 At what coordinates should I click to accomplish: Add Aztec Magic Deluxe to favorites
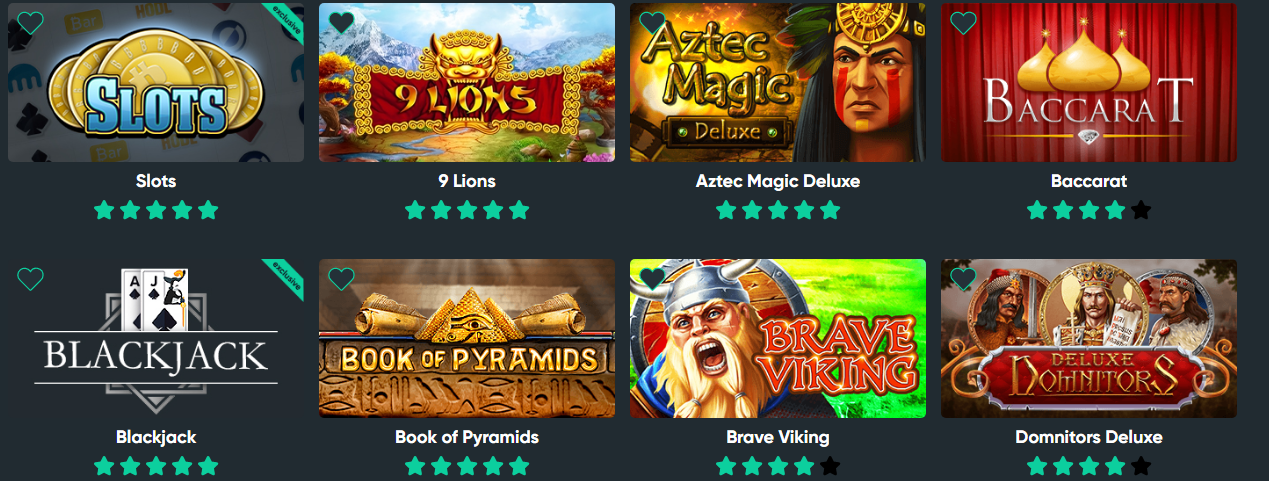point(652,23)
